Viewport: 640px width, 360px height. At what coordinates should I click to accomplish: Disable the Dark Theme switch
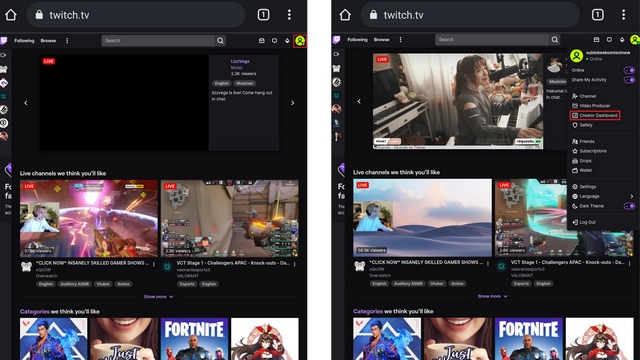click(629, 206)
